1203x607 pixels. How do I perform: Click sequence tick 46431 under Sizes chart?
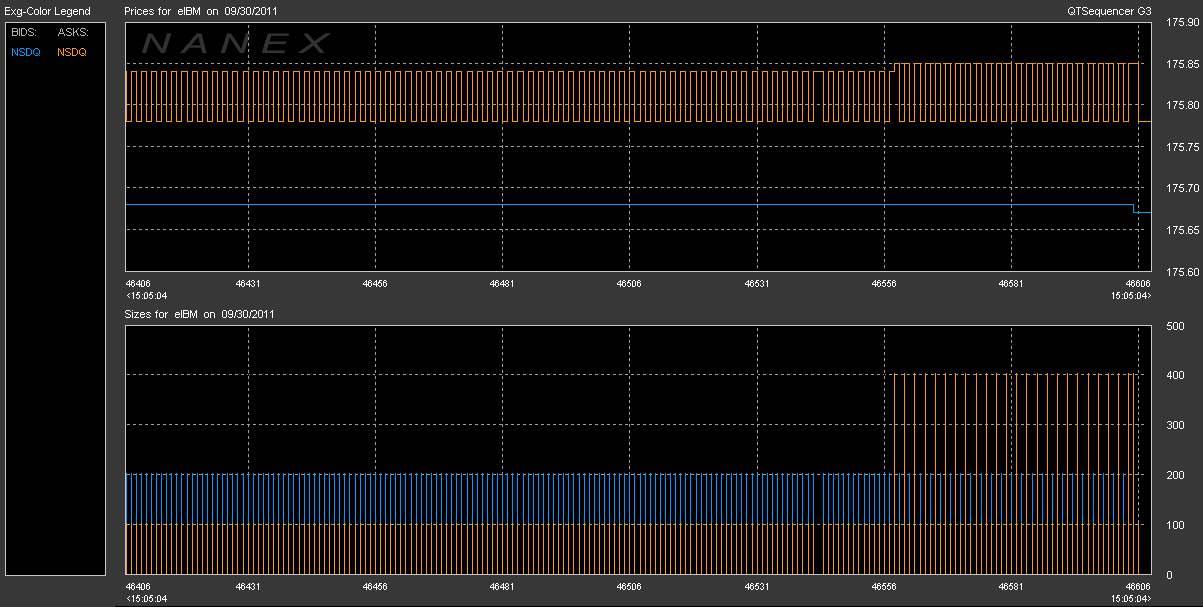(x=248, y=587)
